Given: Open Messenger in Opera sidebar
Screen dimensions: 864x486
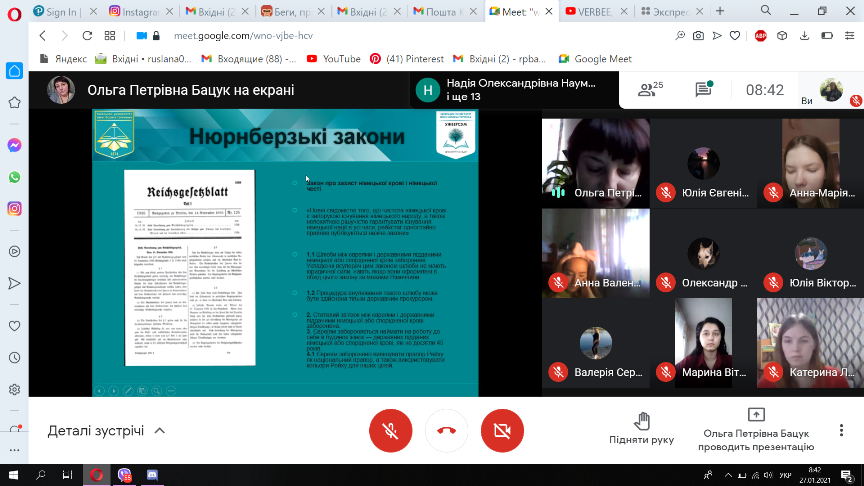Looking at the screenshot, I should pos(14,145).
